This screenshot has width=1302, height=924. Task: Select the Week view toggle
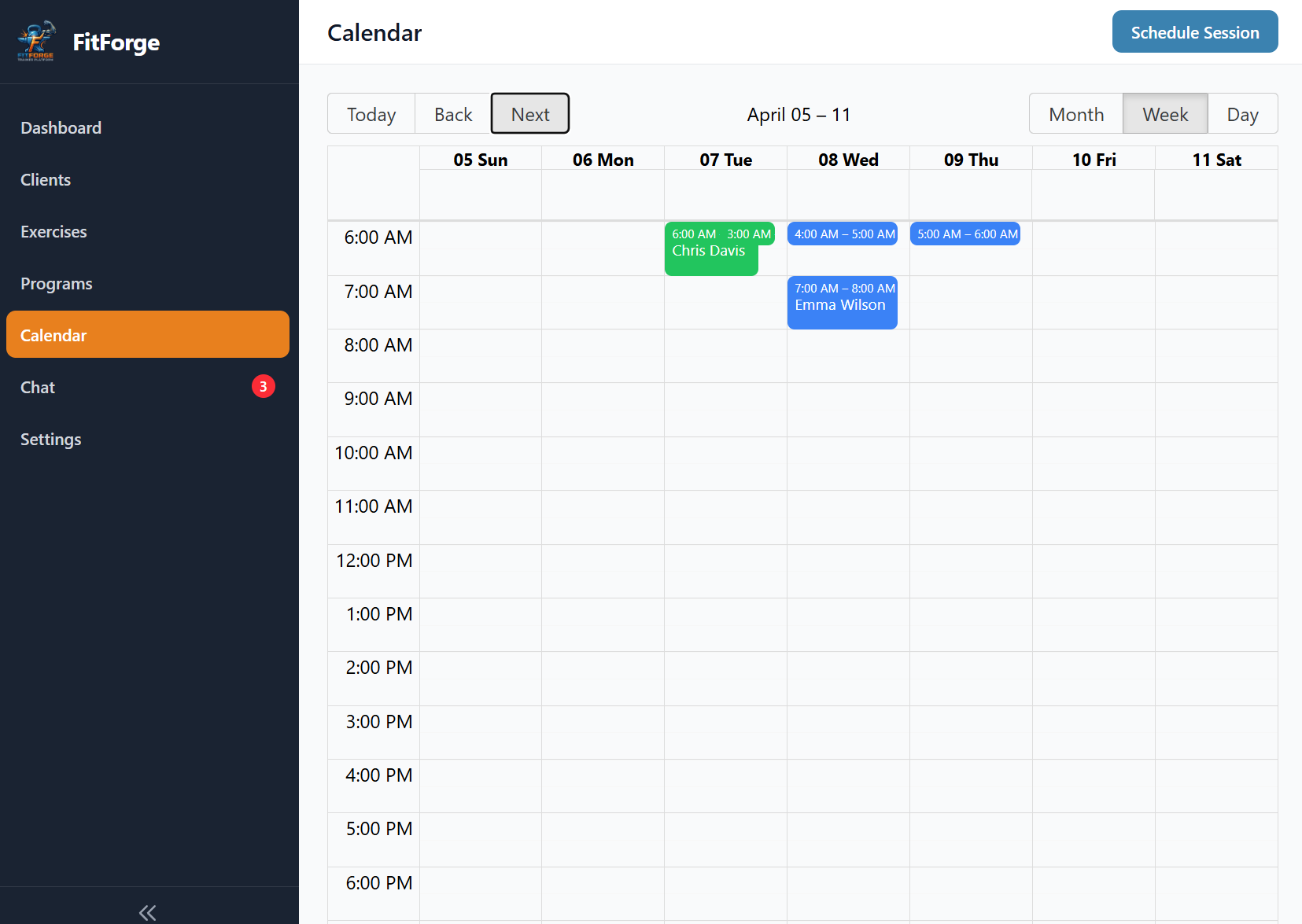[x=1164, y=113]
